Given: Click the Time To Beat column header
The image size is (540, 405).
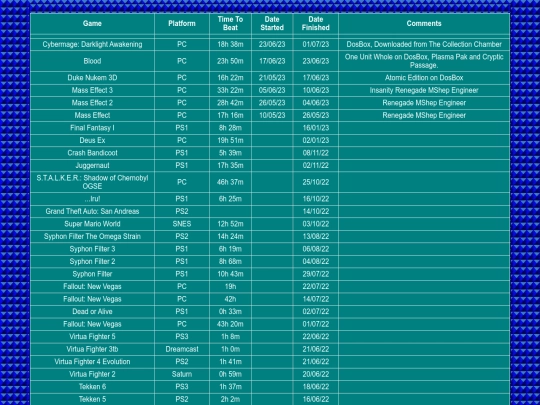Looking at the screenshot, I should [x=230, y=23].
